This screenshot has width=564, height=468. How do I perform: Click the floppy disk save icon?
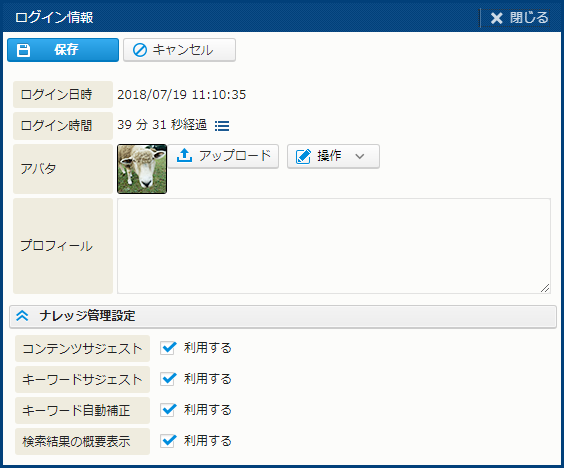(24, 50)
